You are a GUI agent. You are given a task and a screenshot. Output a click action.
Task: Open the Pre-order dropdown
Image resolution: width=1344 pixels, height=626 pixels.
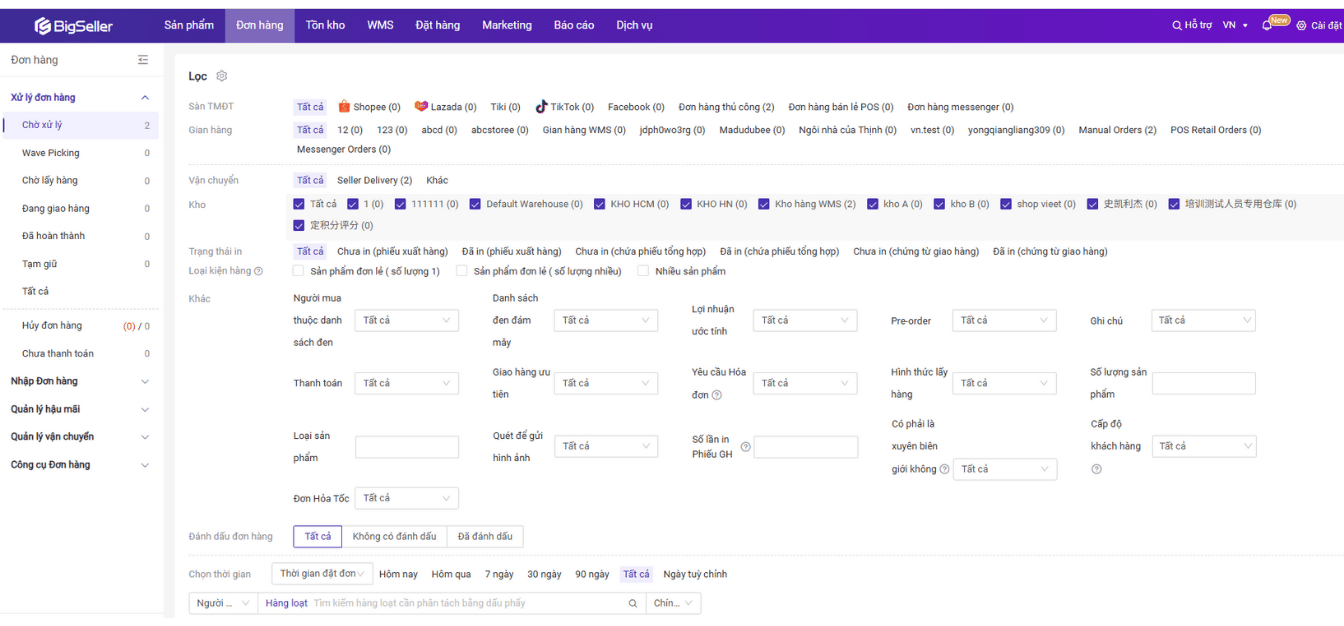(x=1003, y=321)
